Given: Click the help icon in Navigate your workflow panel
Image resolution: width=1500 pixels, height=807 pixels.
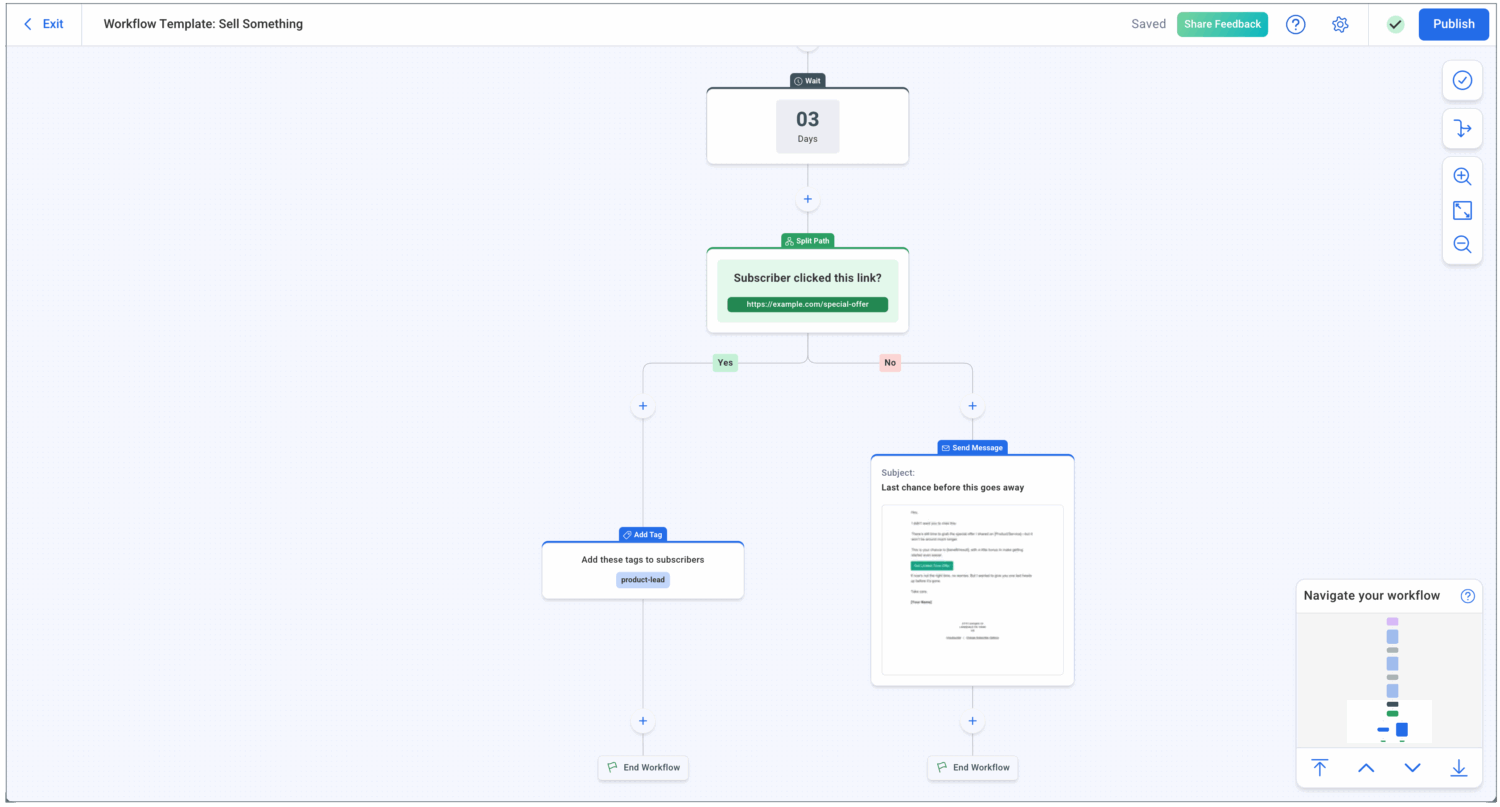Looking at the screenshot, I should tap(1467, 596).
